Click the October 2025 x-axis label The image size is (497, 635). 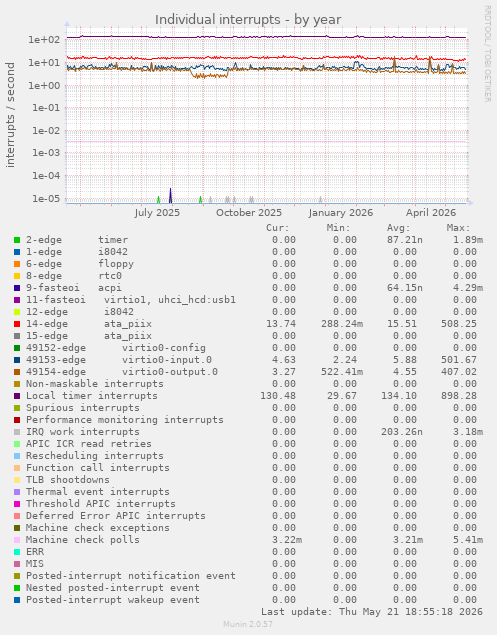point(249,213)
